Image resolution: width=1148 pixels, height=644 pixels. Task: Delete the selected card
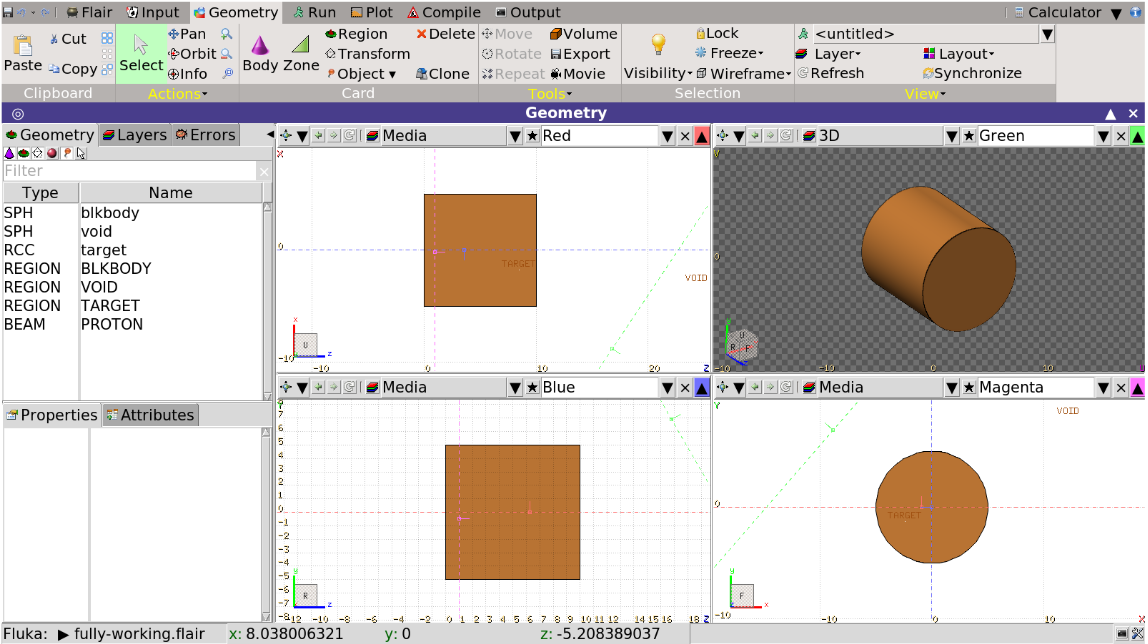446,34
